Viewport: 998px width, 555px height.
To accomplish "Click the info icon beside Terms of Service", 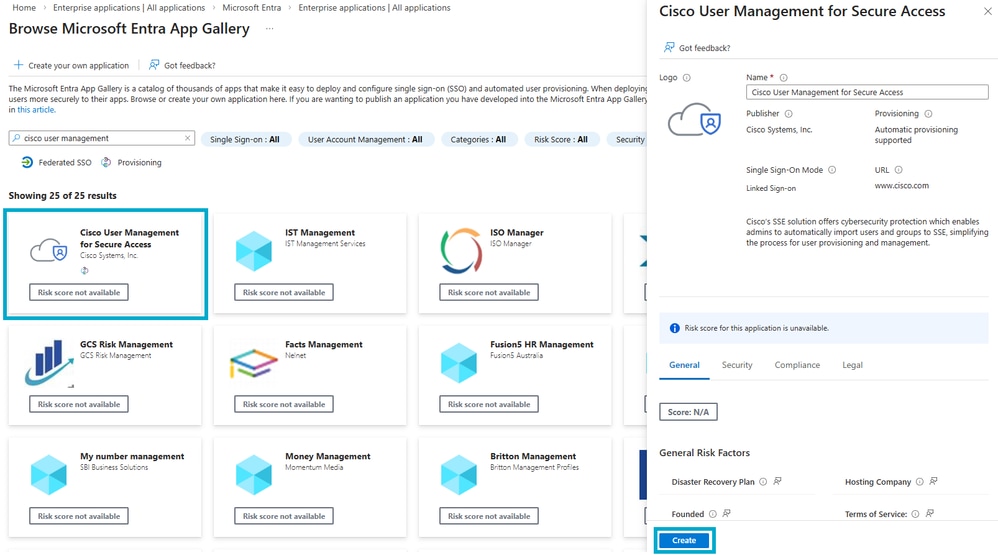I will (915, 514).
